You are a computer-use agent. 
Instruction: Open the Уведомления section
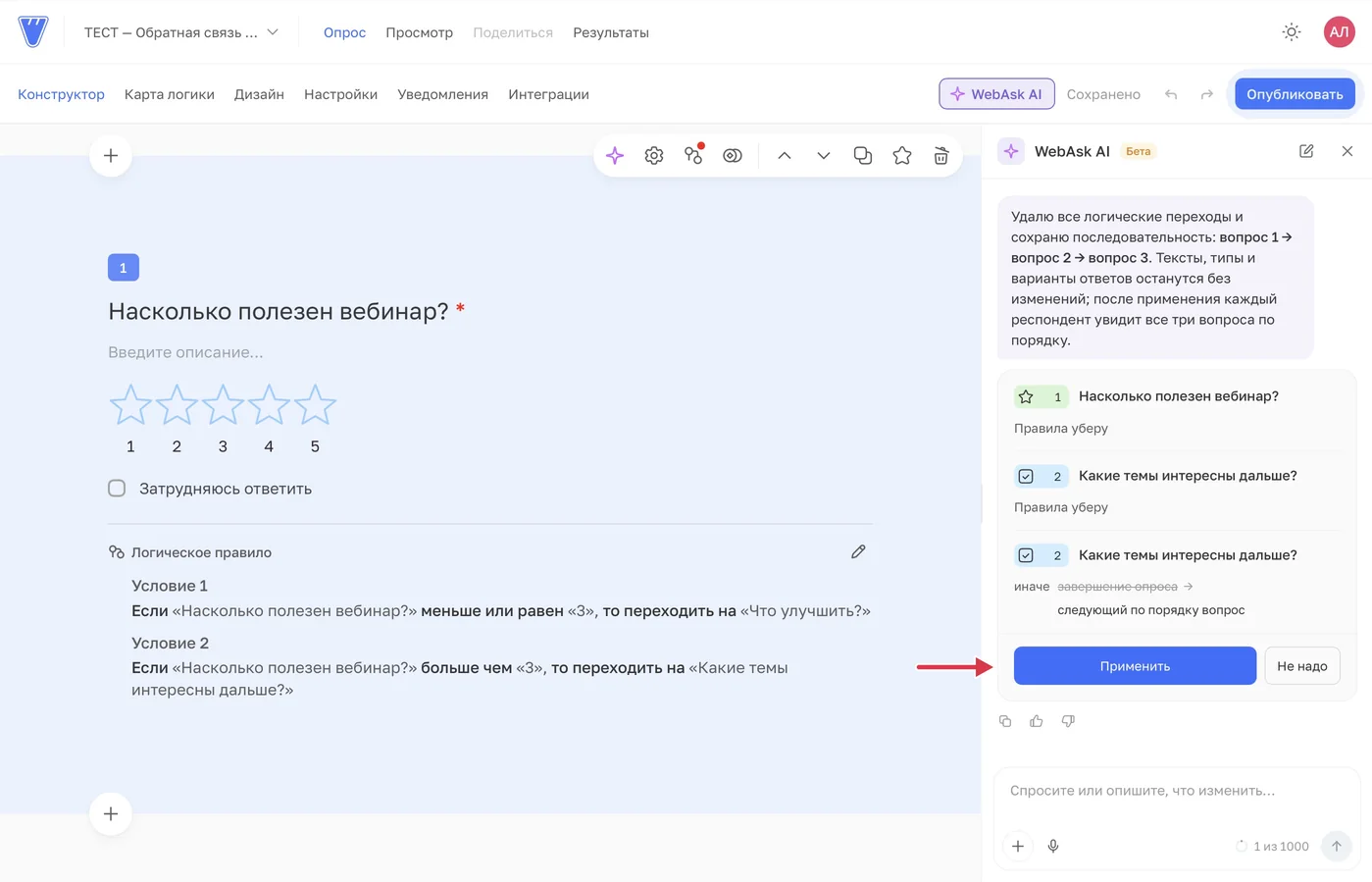point(442,94)
